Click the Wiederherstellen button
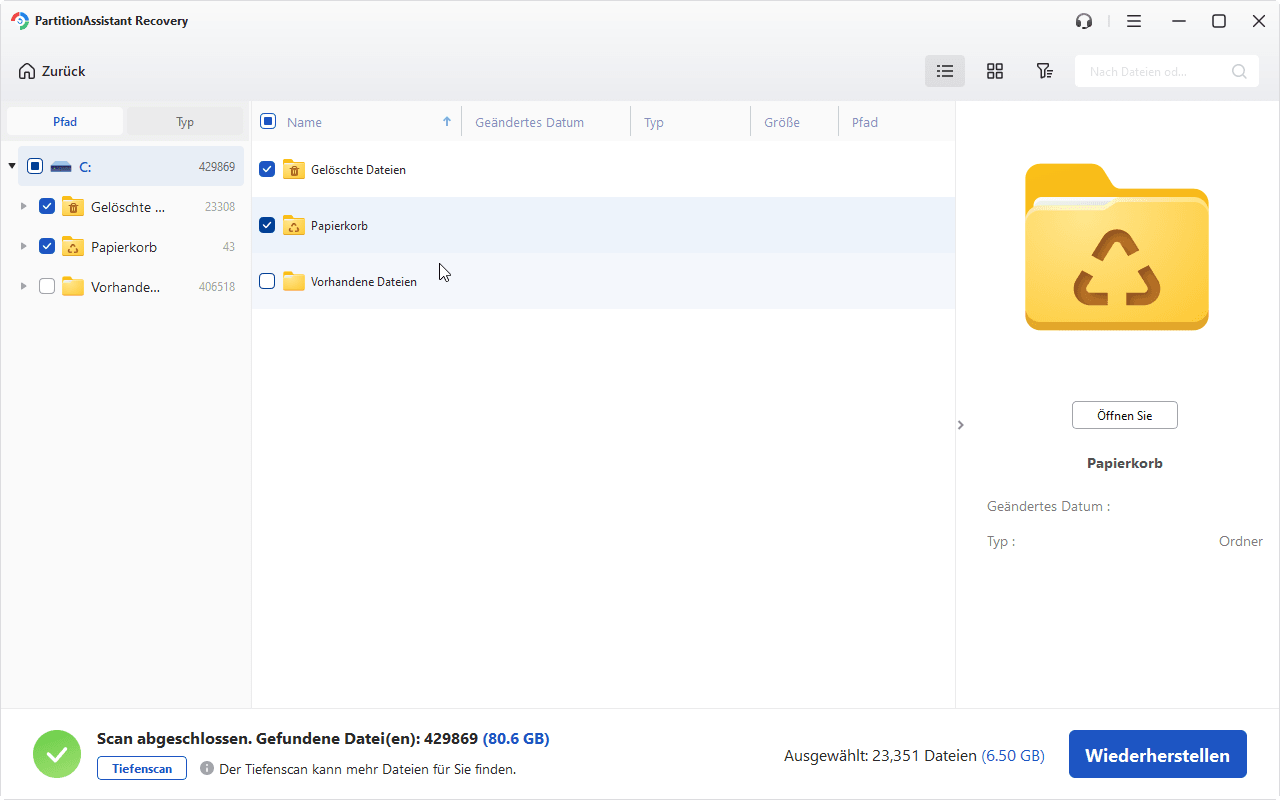 (1158, 755)
